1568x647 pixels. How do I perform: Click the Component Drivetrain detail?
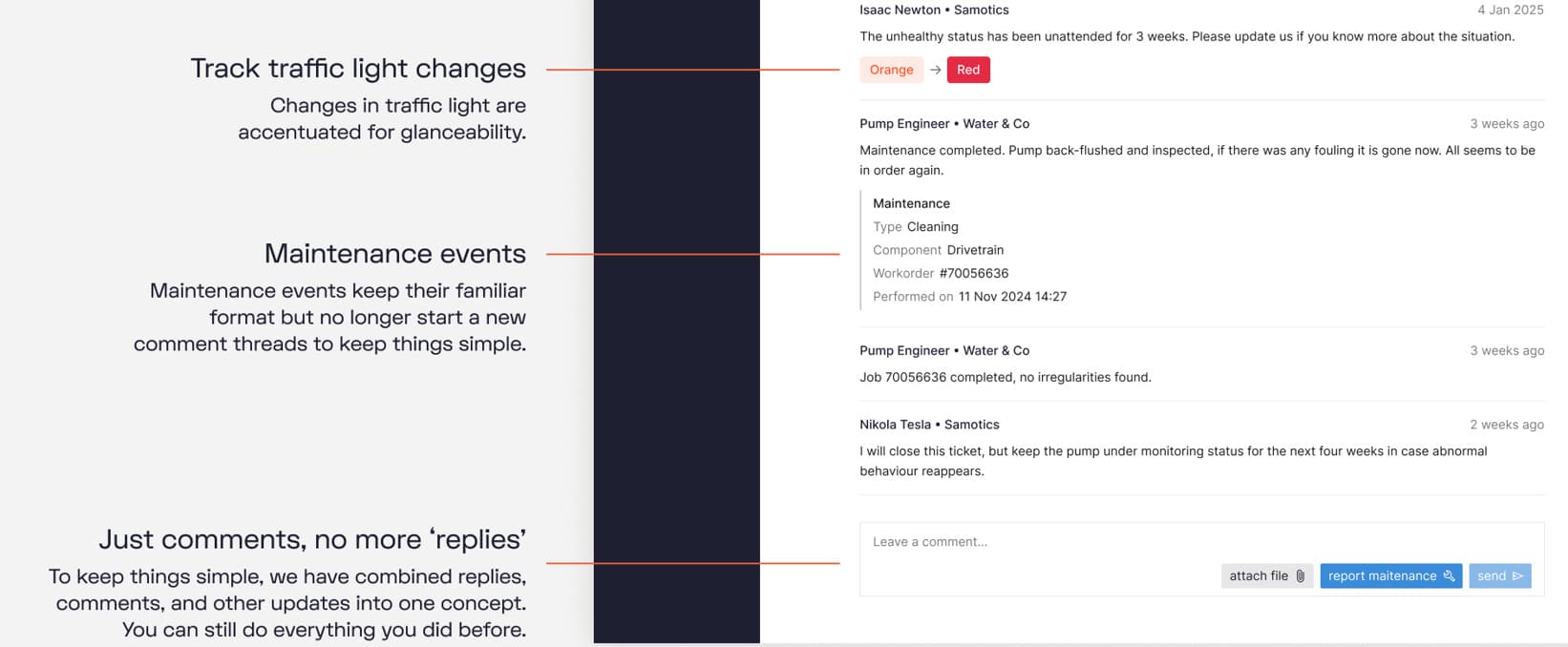(938, 250)
